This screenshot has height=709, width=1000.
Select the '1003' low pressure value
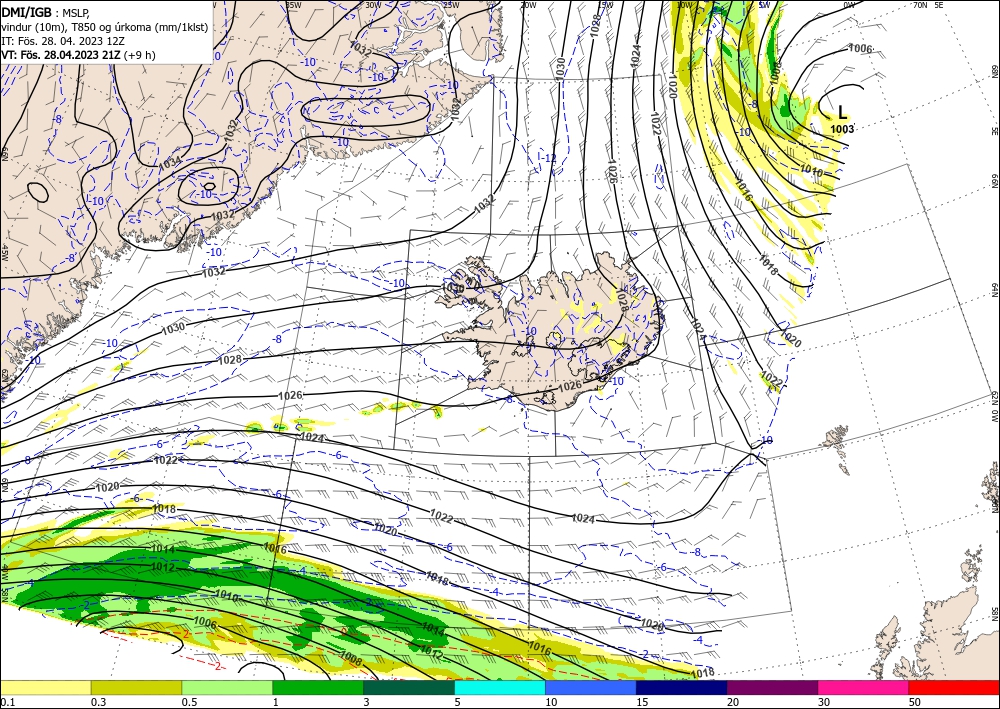842,129
